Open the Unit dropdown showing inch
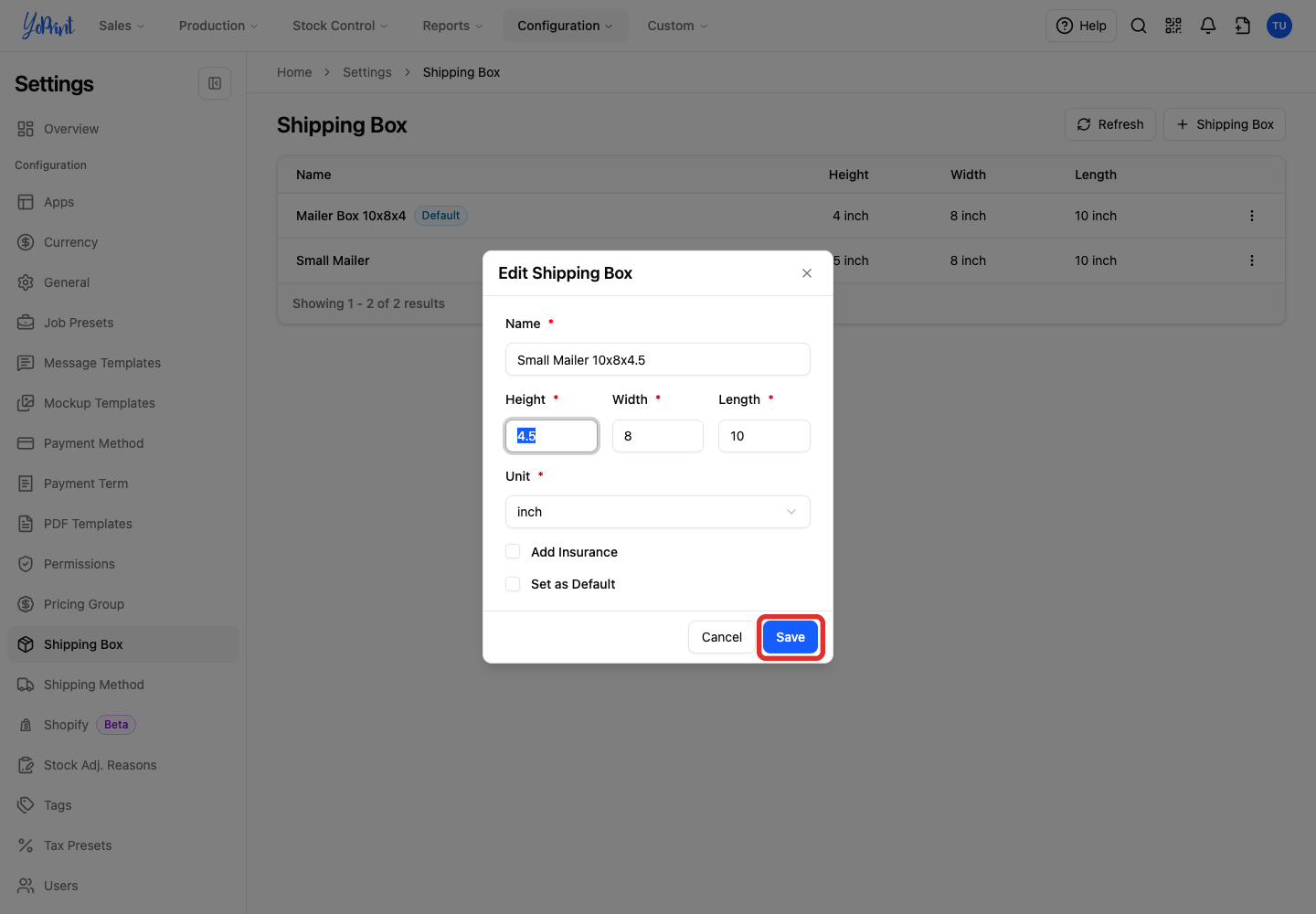 pyautogui.click(x=658, y=512)
